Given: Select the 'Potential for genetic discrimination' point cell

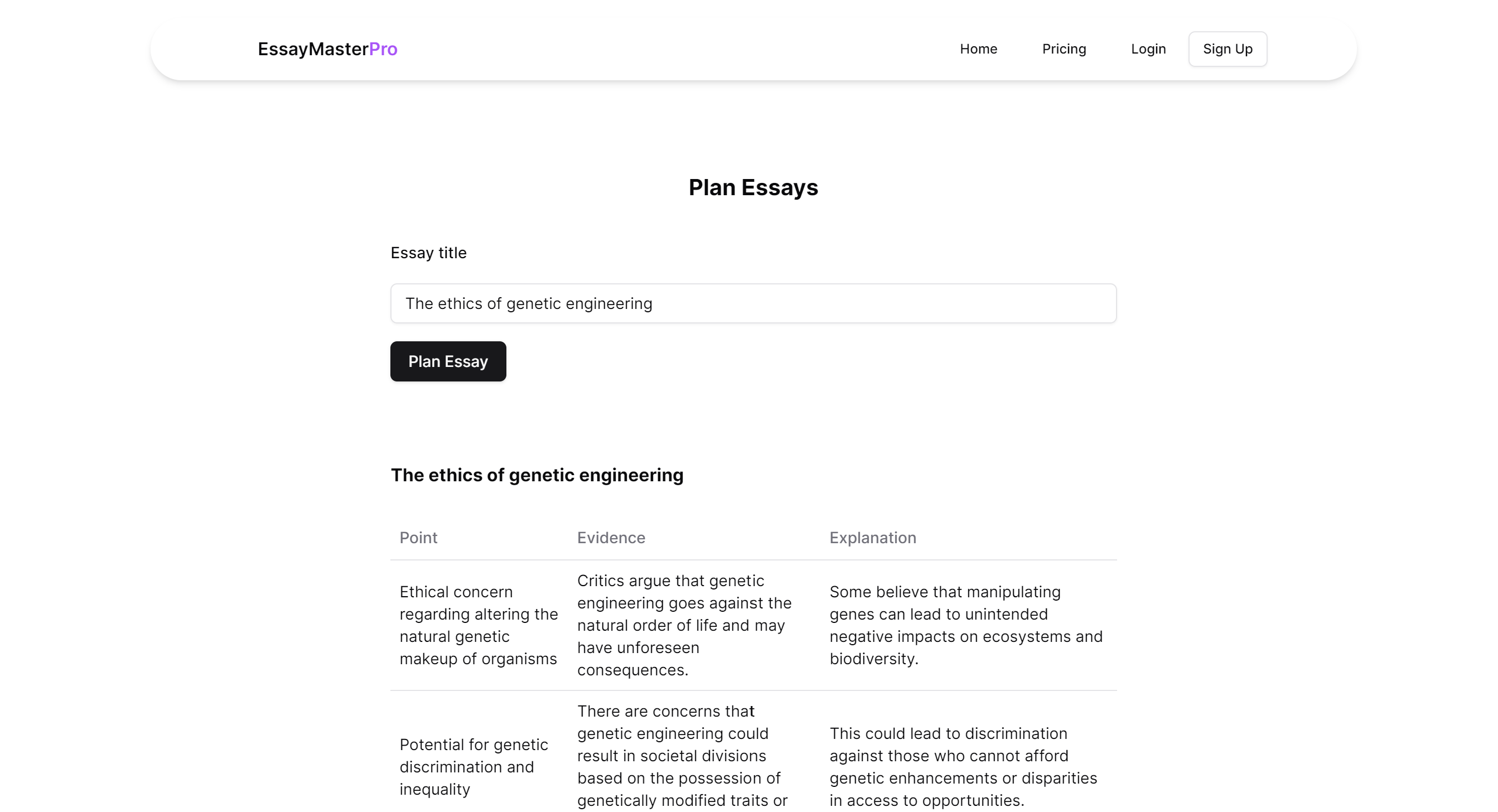Looking at the screenshot, I should [473, 766].
